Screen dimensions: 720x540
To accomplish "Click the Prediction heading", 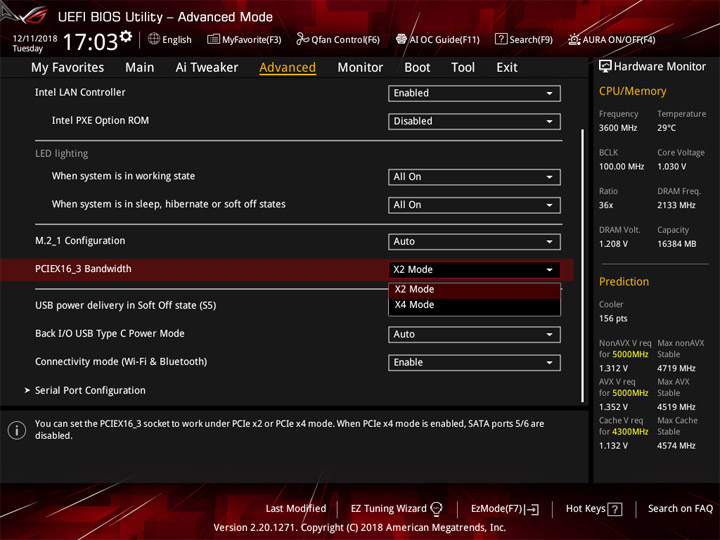I will click(624, 281).
